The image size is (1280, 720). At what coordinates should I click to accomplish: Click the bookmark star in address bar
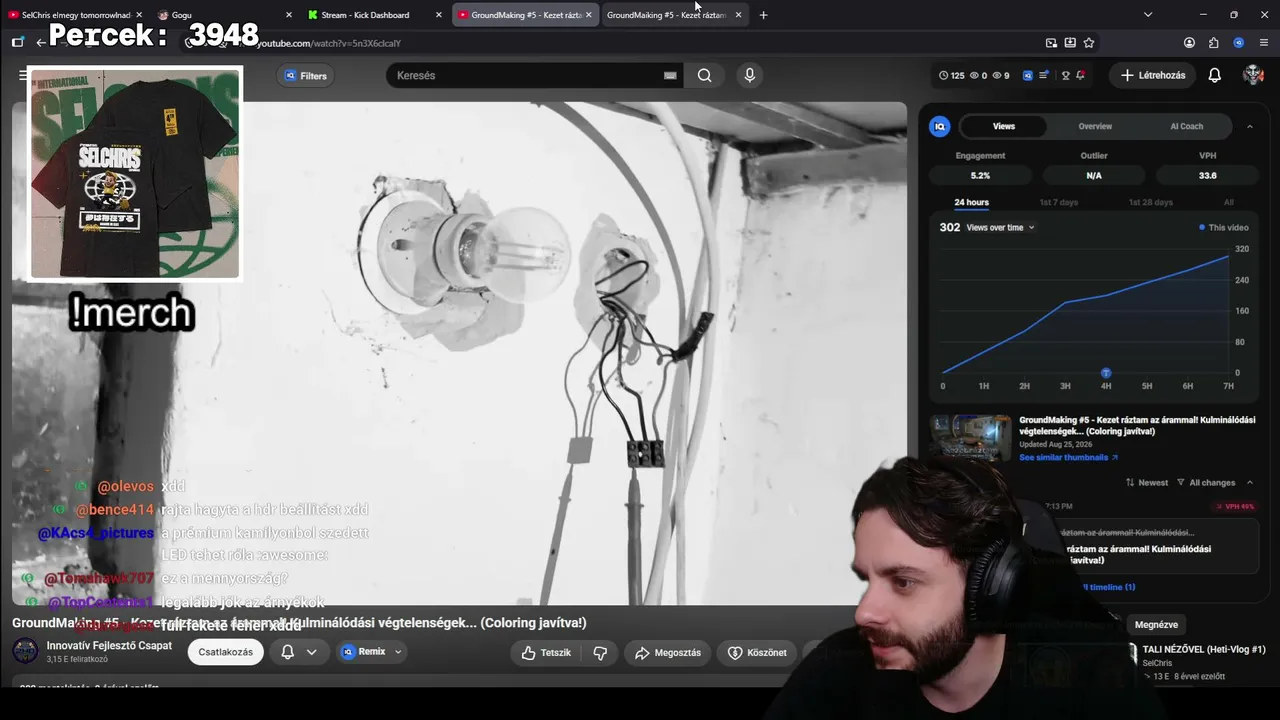click(1089, 43)
